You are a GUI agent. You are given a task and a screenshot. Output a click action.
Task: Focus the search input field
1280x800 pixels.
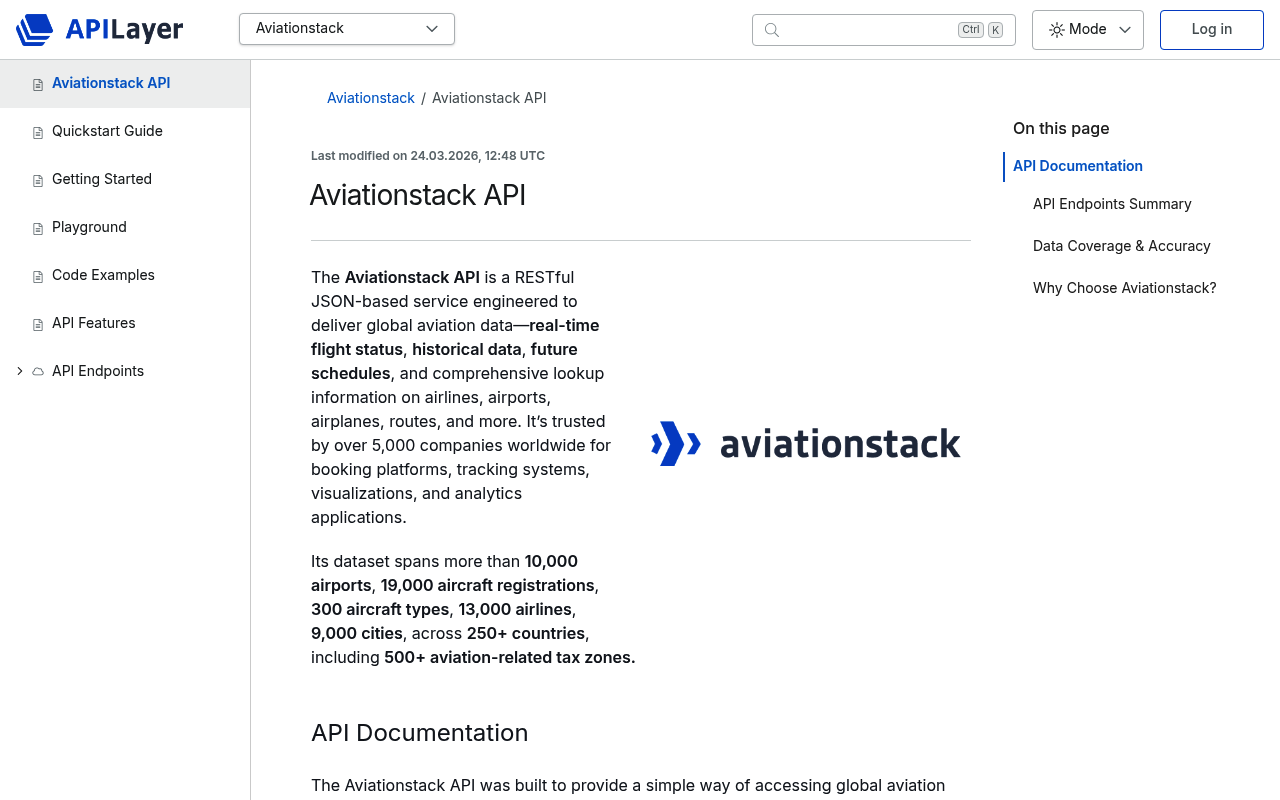point(884,30)
